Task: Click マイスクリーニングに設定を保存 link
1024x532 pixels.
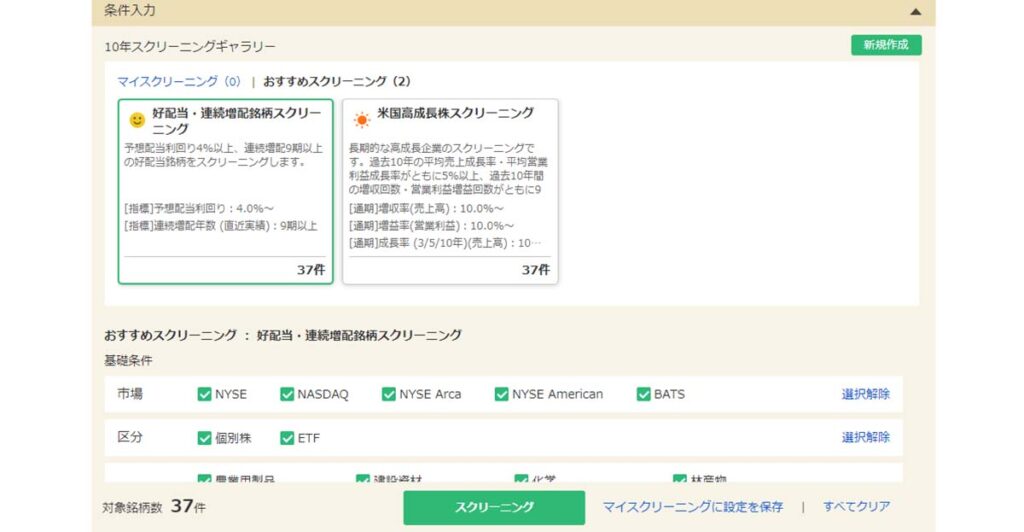Action: click(692, 507)
